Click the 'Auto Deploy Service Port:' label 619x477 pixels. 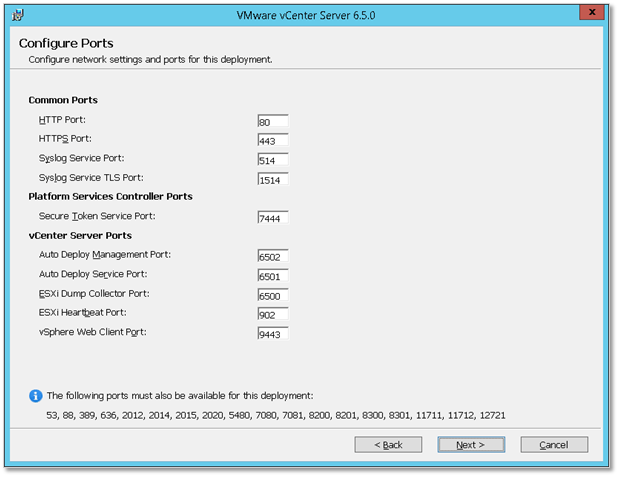[x=93, y=274]
